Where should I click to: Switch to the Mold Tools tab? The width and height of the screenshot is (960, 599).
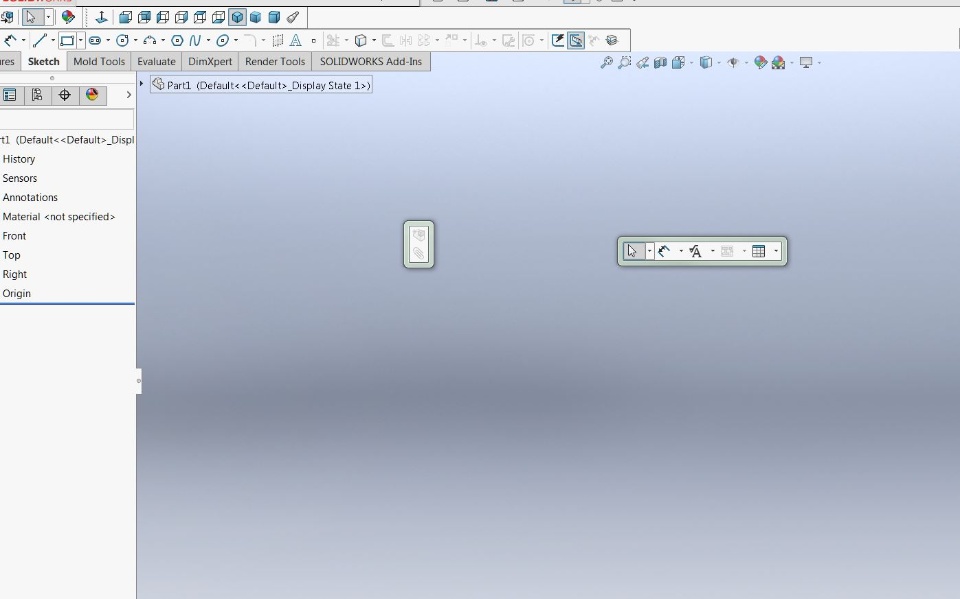click(99, 61)
